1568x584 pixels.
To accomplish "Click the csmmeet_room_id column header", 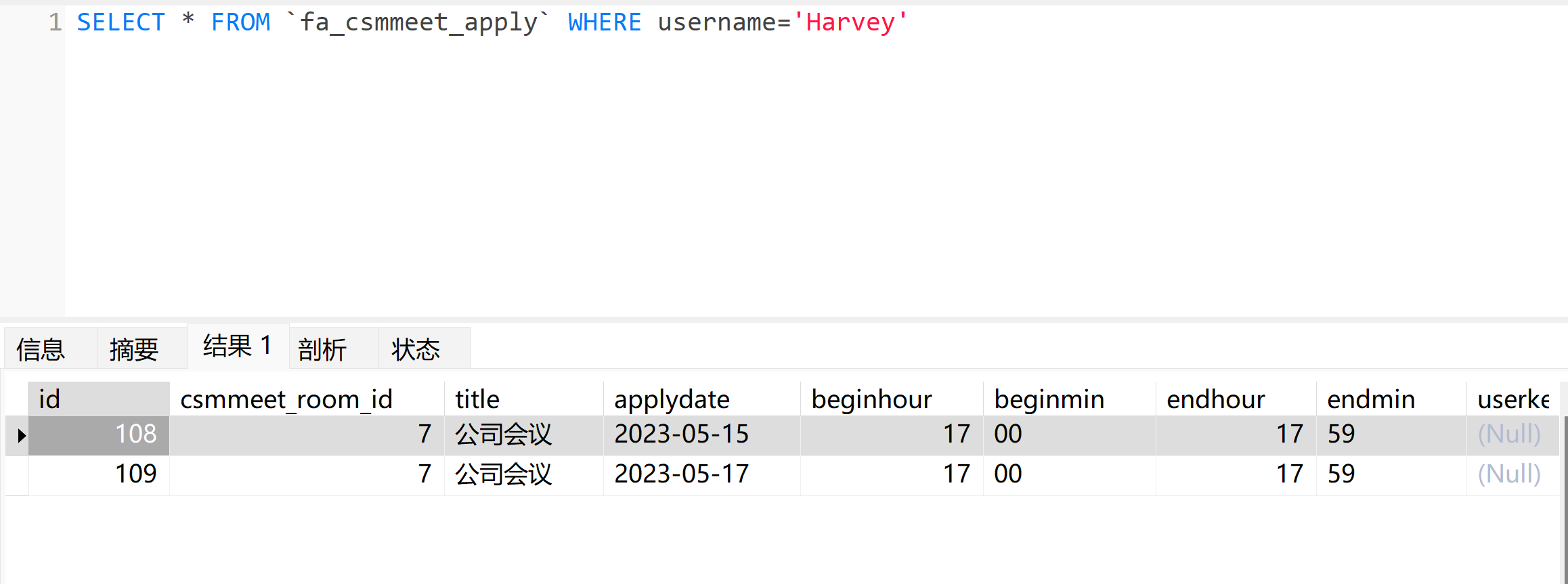I will pyautogui.click(x=307, y=399).
